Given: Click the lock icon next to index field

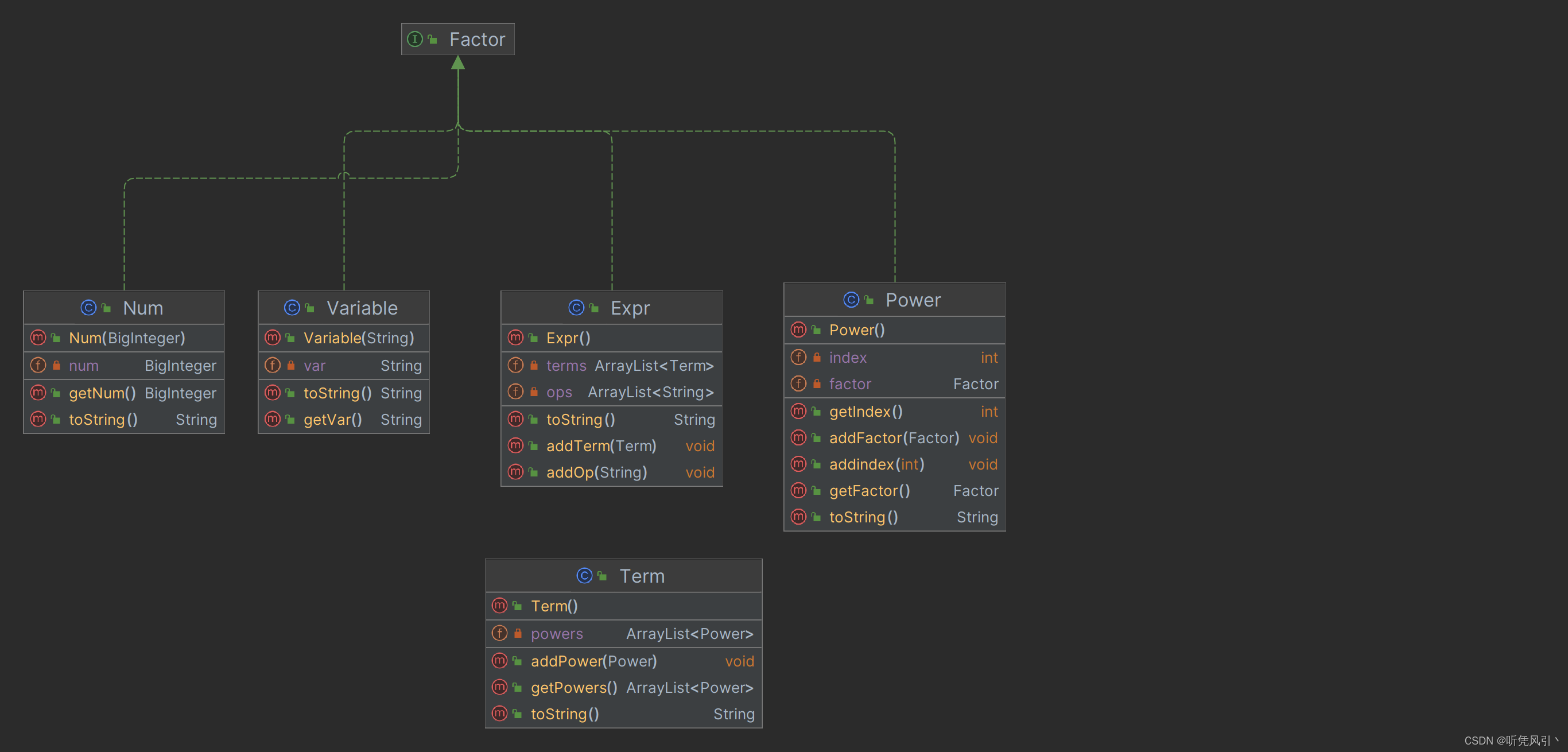Looking at the screenshot, I should click(817, 358).
